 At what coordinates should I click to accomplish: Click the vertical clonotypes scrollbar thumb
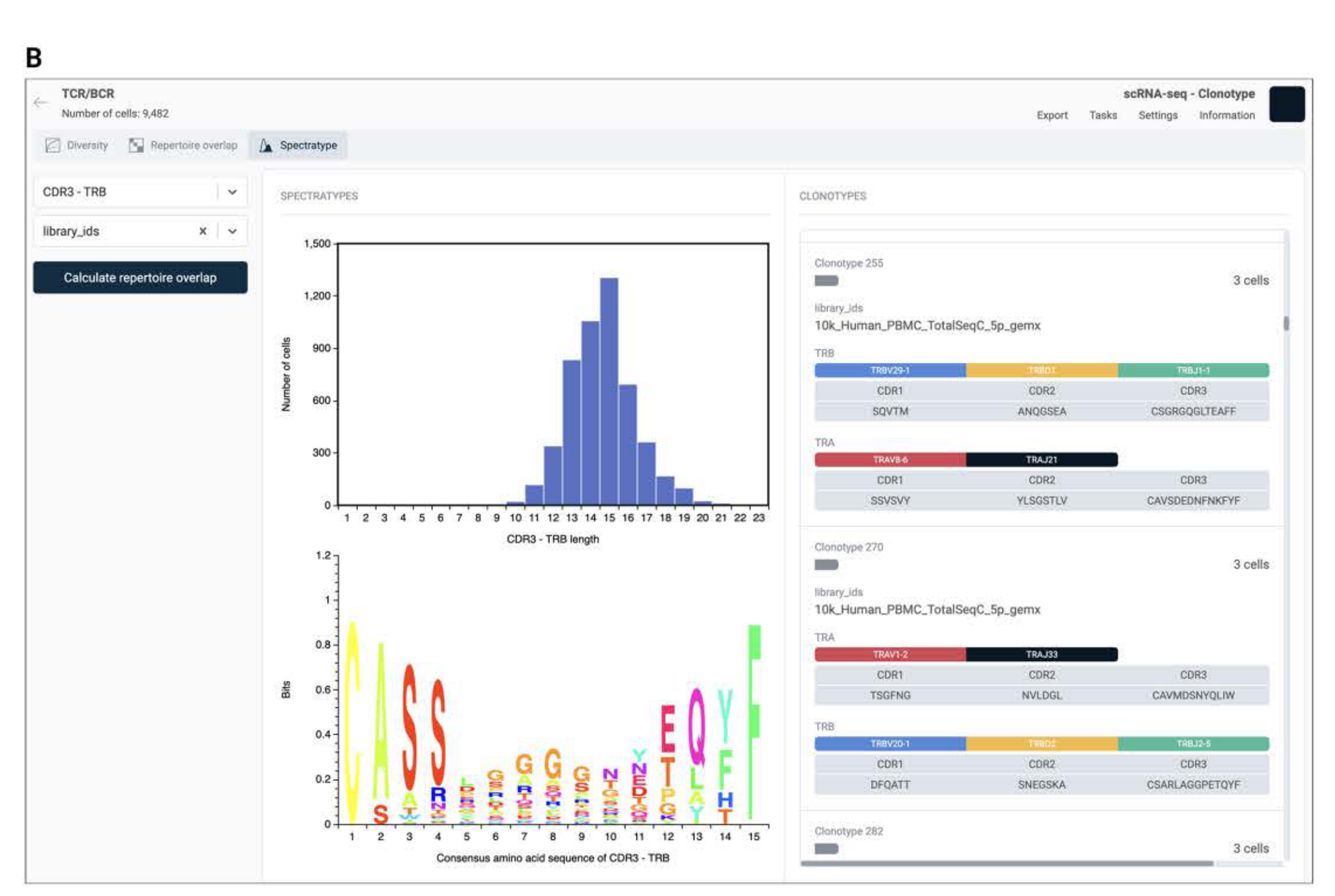[1286, 323]
